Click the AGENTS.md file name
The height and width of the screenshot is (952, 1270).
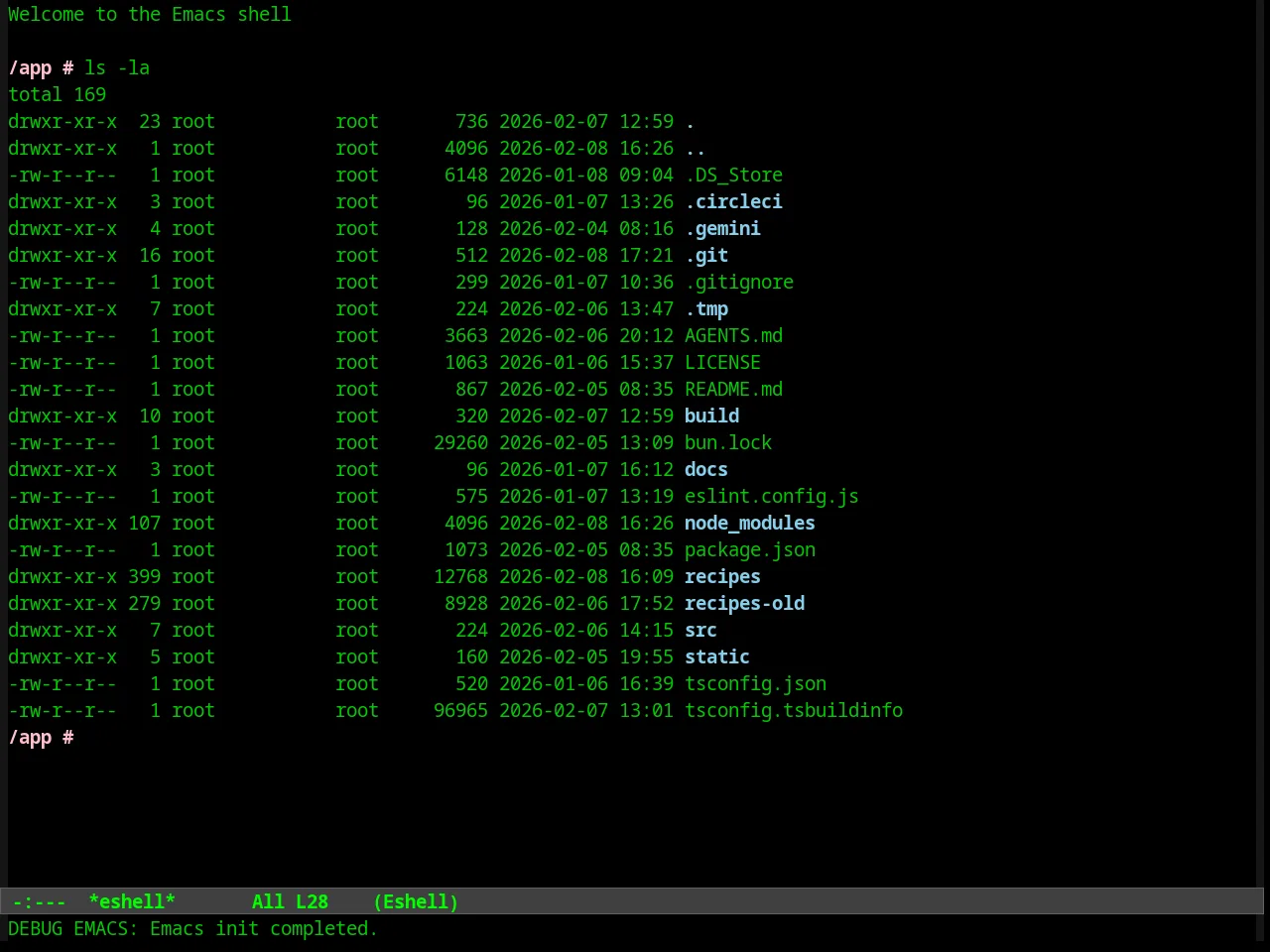click(x=733, y=335)
